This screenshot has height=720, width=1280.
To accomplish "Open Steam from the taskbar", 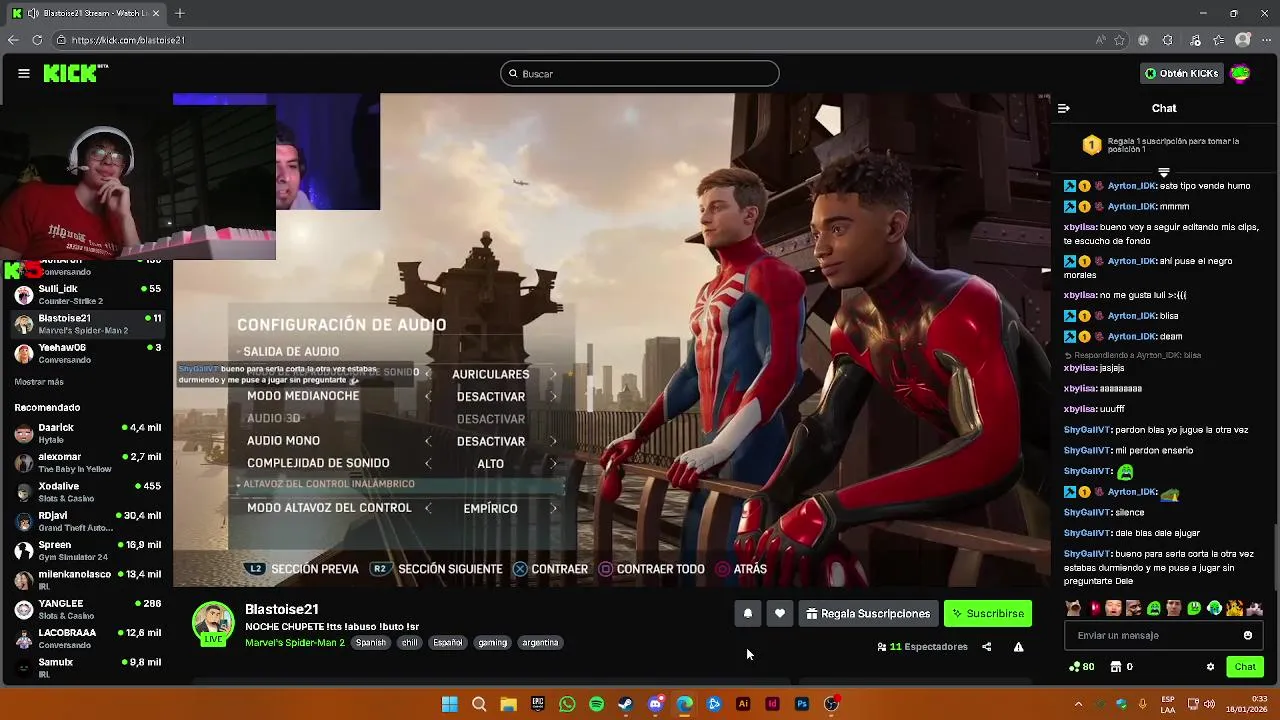I will tap(625, 704).
